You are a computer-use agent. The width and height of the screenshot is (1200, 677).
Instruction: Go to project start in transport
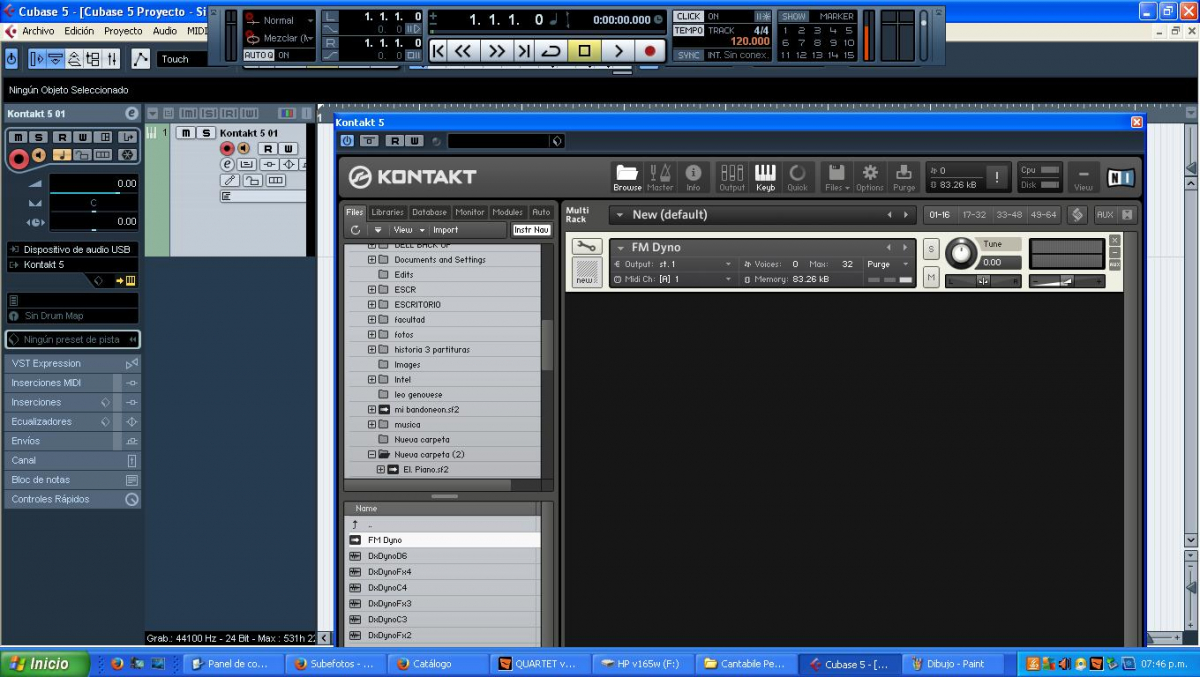(x=438, y=51)
